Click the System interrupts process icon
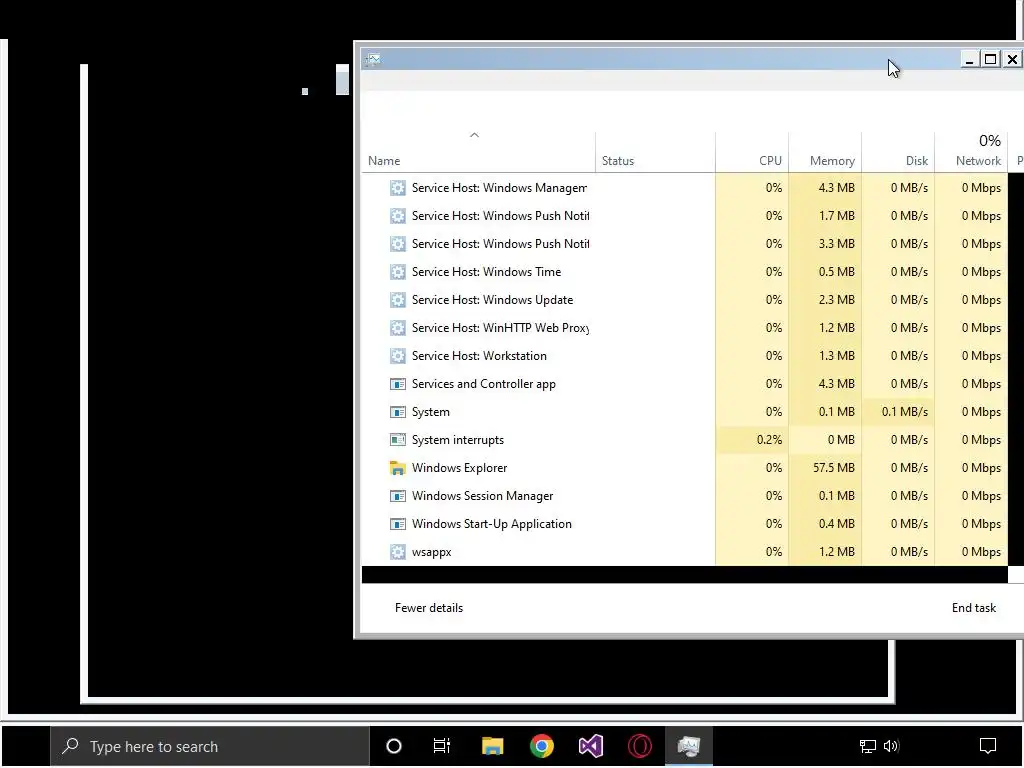 point(397,440)
